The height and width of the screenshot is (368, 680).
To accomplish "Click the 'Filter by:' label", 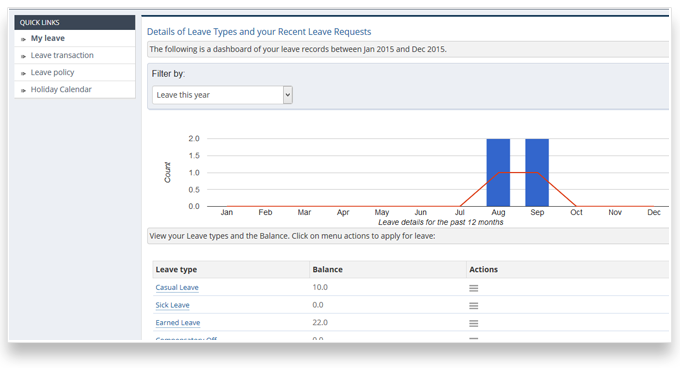I will click(168, 74).
